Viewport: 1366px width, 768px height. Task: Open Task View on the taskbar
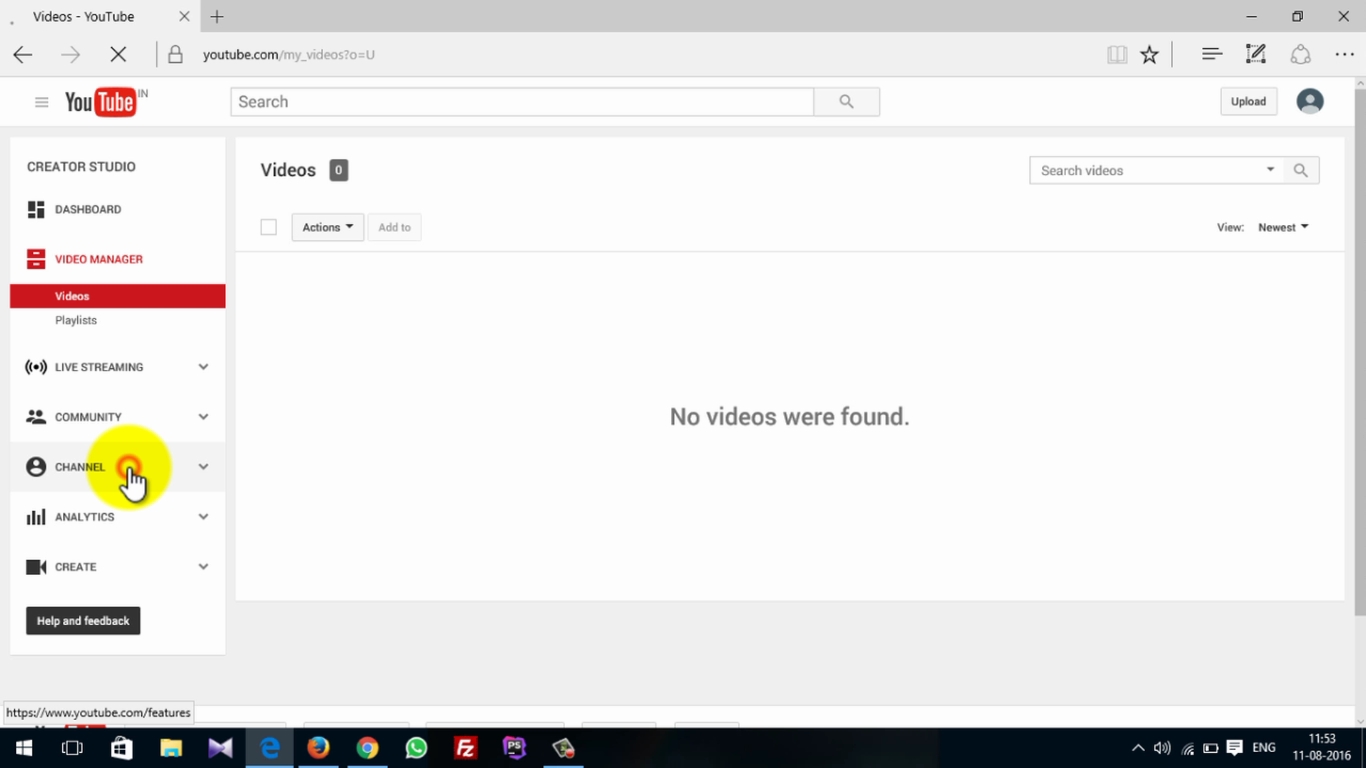[72, 748]
